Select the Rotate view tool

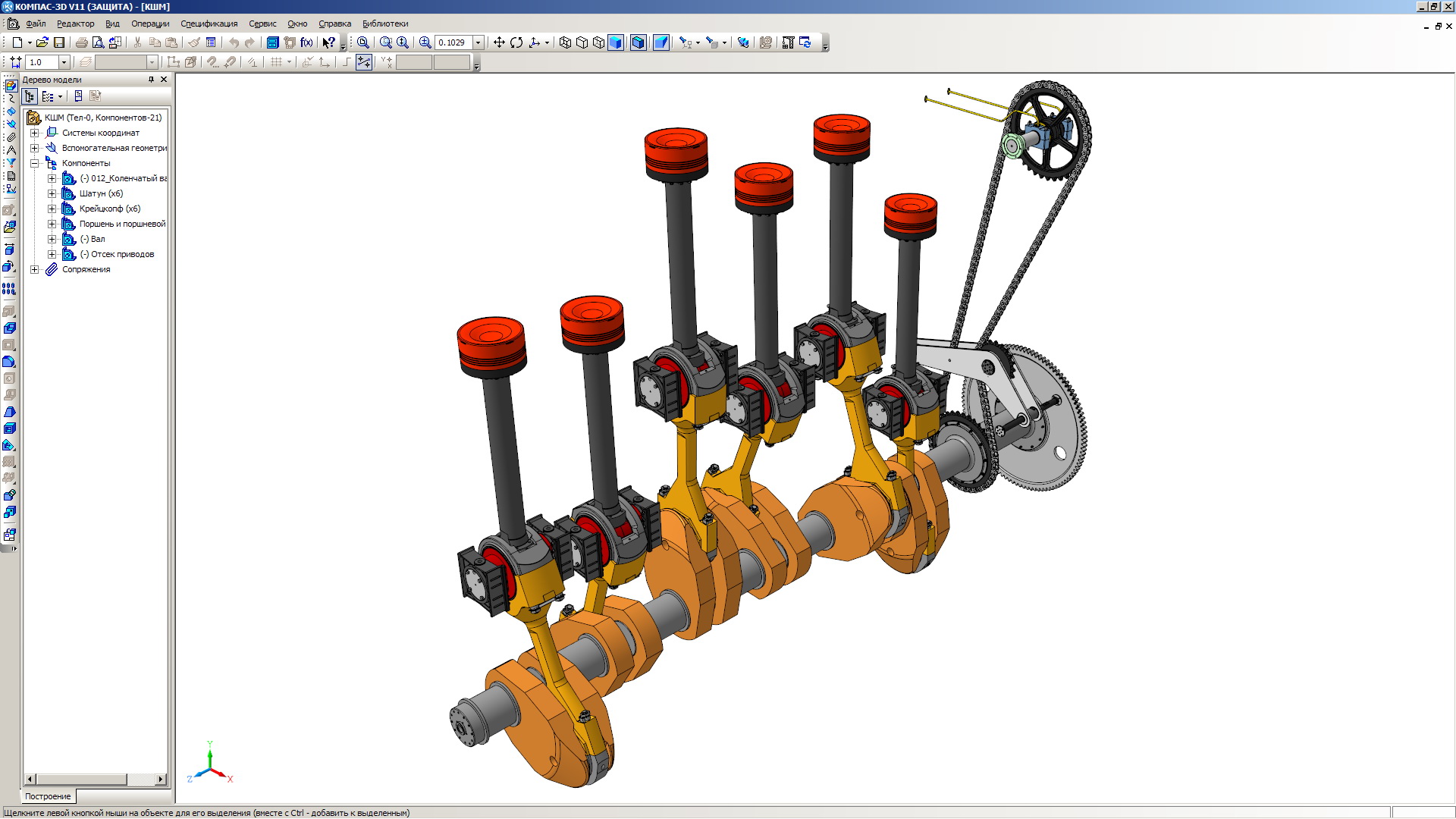[x=516, y=42]
